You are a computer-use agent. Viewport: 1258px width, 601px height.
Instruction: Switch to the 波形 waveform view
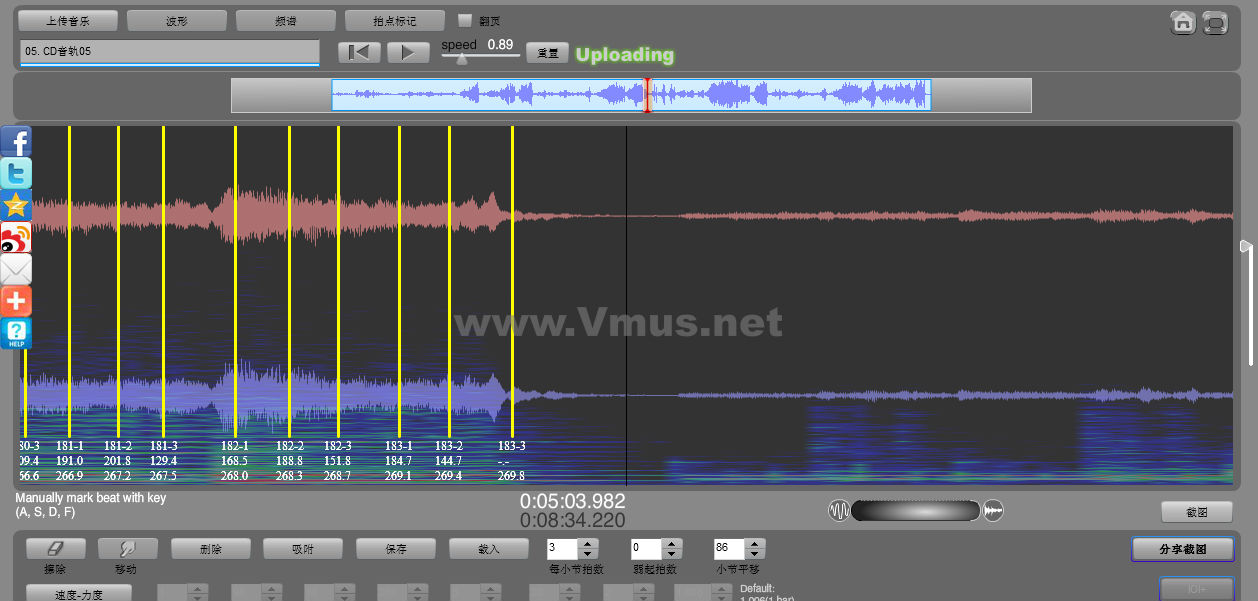pyautogui.click(x=177, y=20)
